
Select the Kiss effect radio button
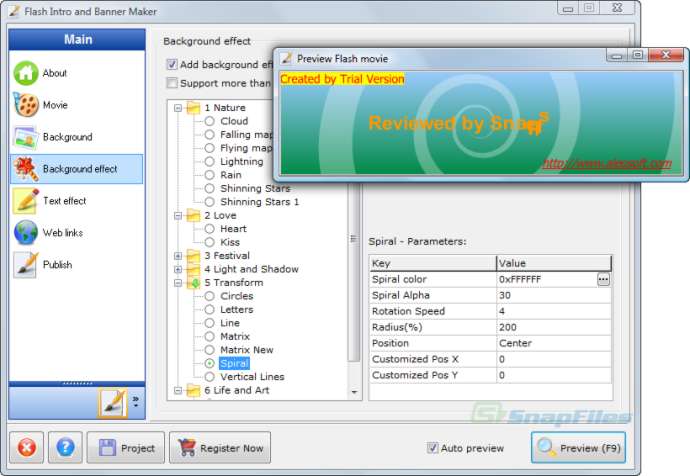(209, 242)
